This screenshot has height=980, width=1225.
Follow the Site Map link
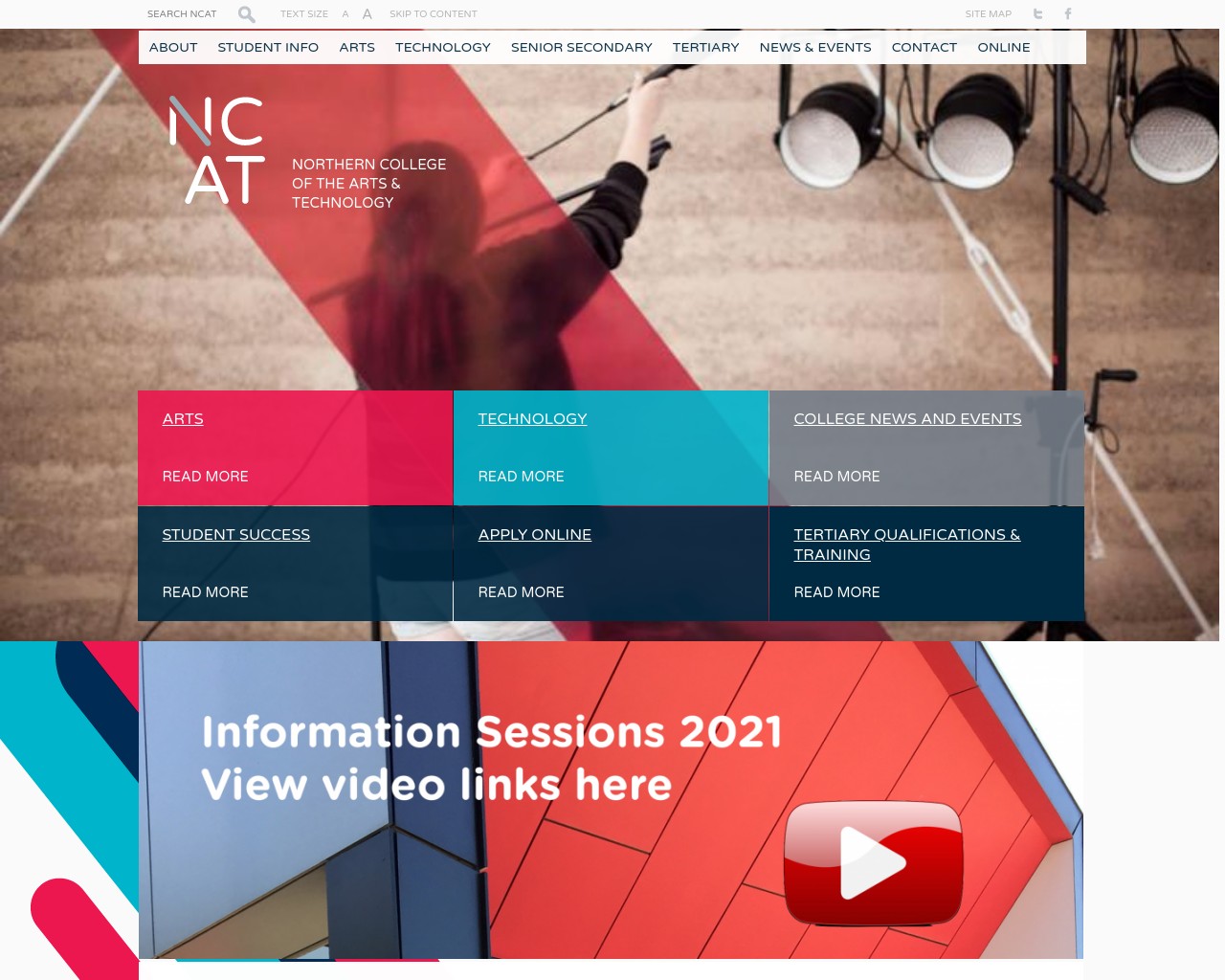click(x=988, y=14)
